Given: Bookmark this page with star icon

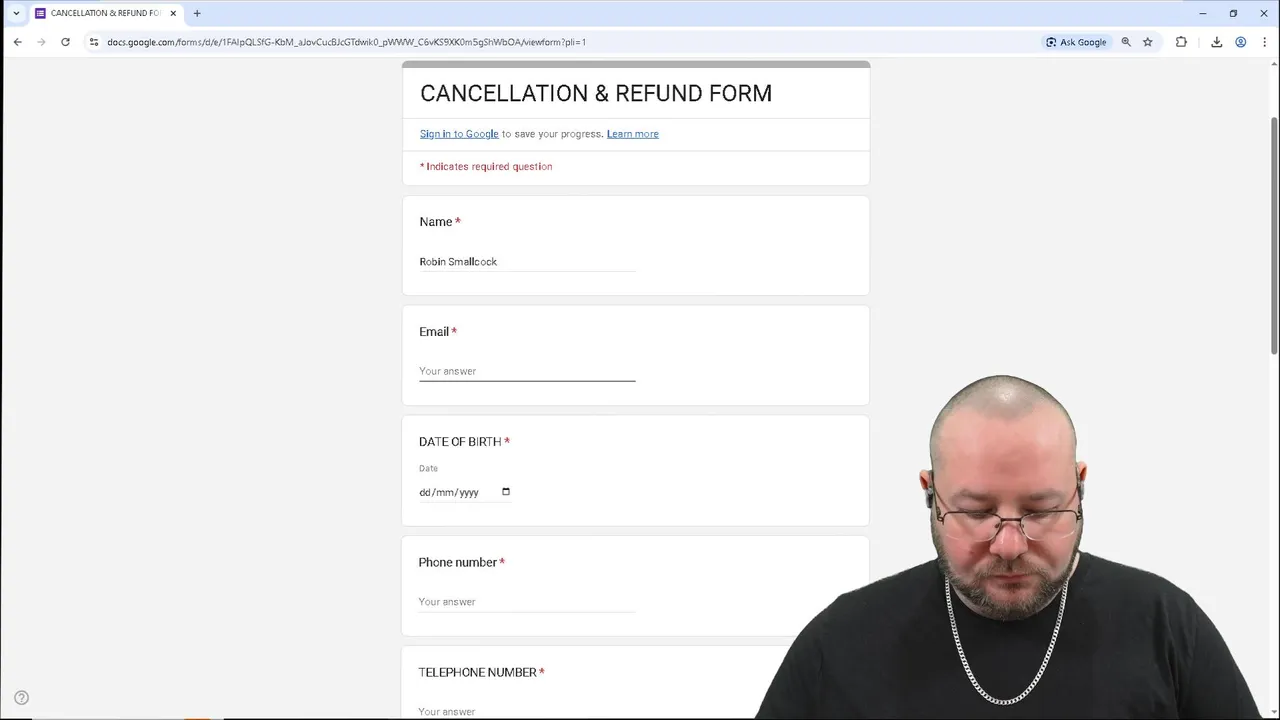Looking at the screenshot, I should click(1148, 42).
